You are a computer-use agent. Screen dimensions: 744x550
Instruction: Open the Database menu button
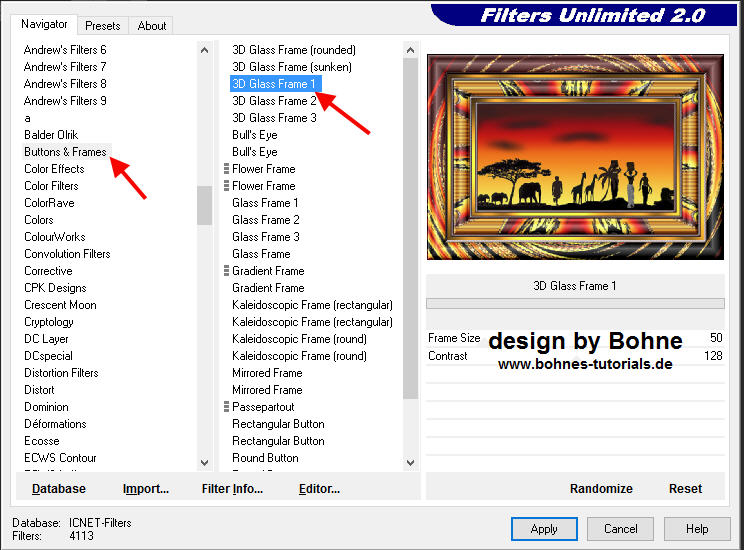pos(59,489)
